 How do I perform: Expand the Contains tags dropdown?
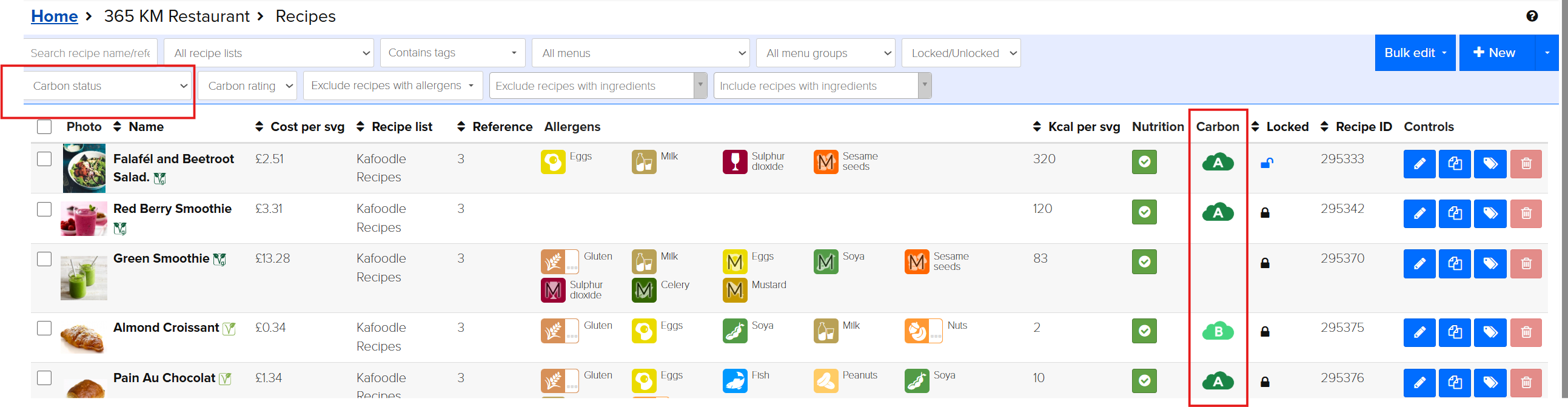[x=452, y=53]
